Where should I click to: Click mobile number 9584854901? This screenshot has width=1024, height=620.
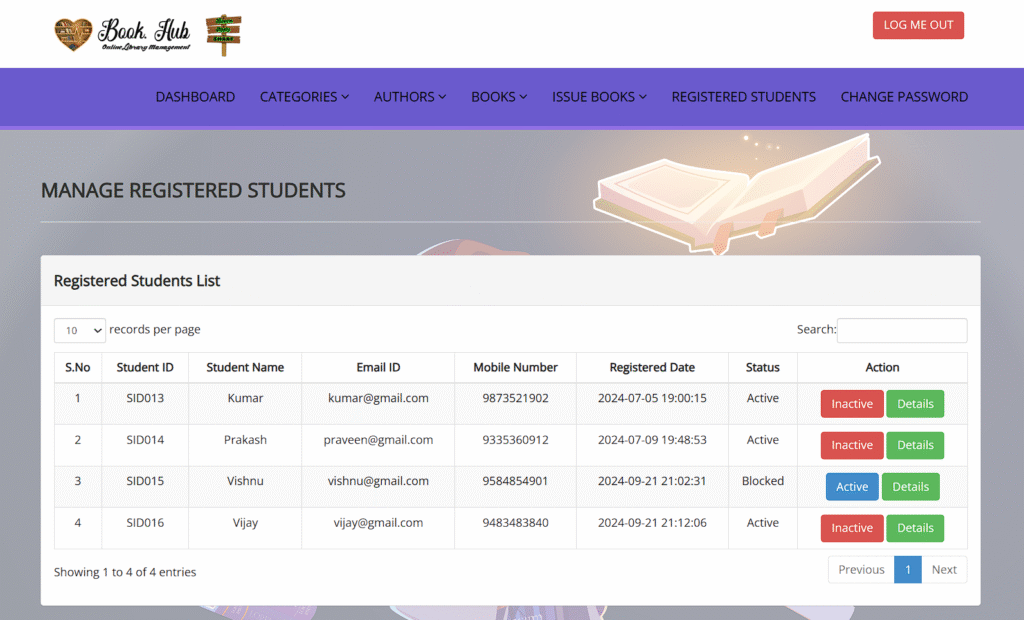click(x=515, y=481)
